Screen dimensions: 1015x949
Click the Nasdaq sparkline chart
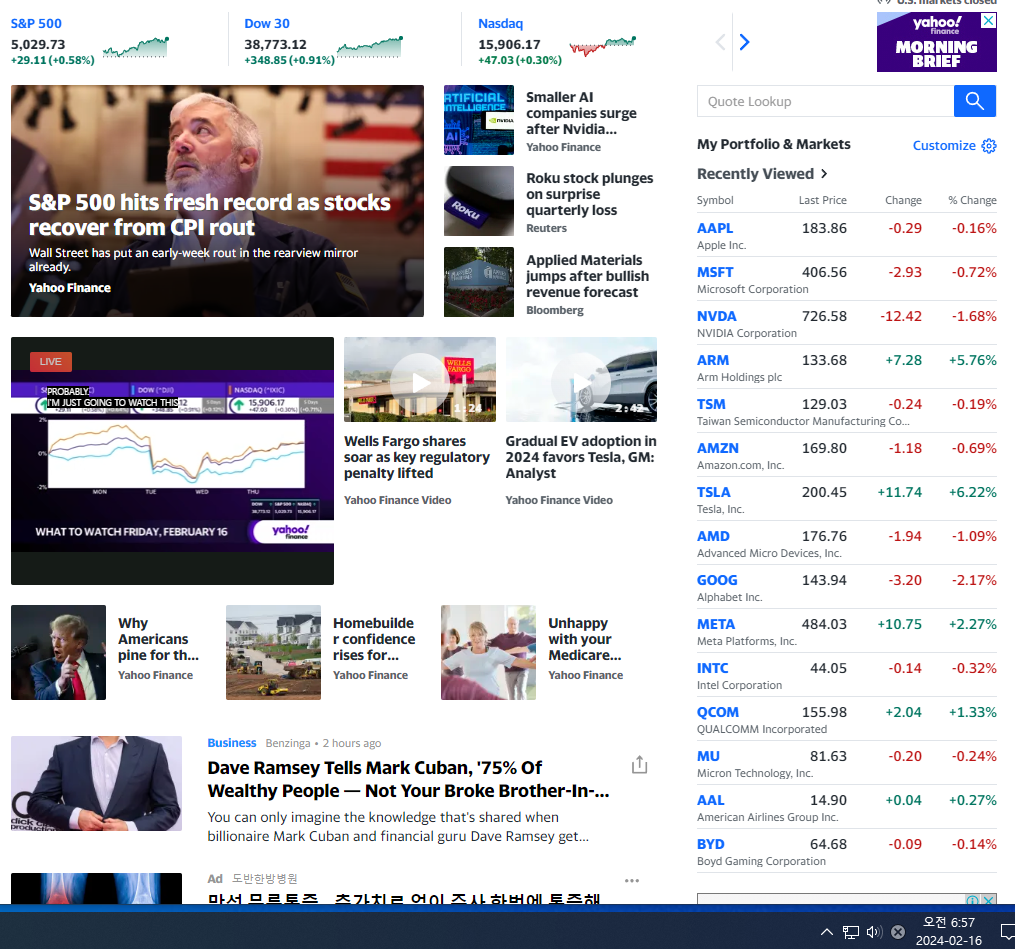603,45
